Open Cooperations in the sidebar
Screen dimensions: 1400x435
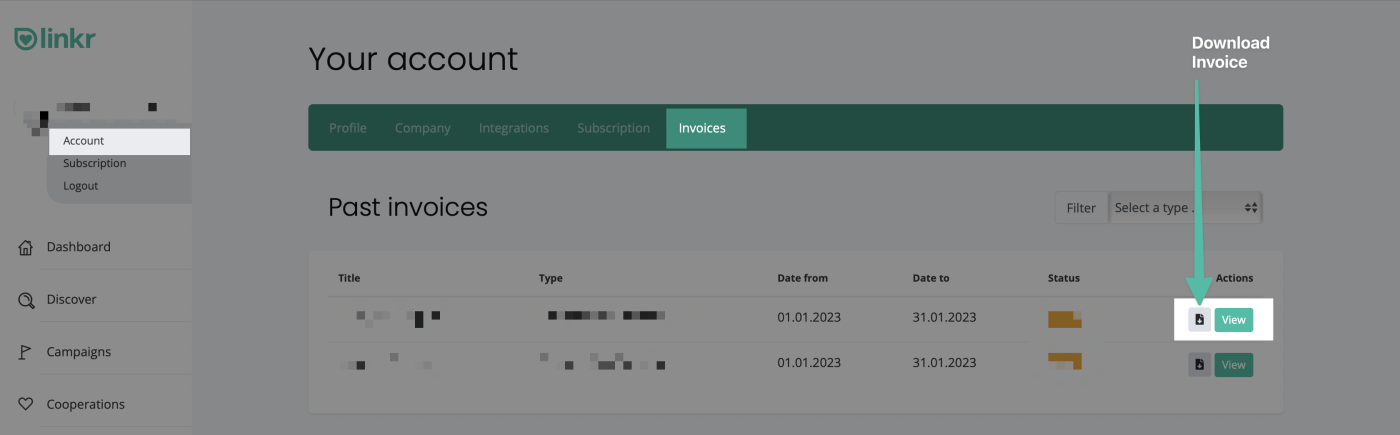(x=86, y=405)
